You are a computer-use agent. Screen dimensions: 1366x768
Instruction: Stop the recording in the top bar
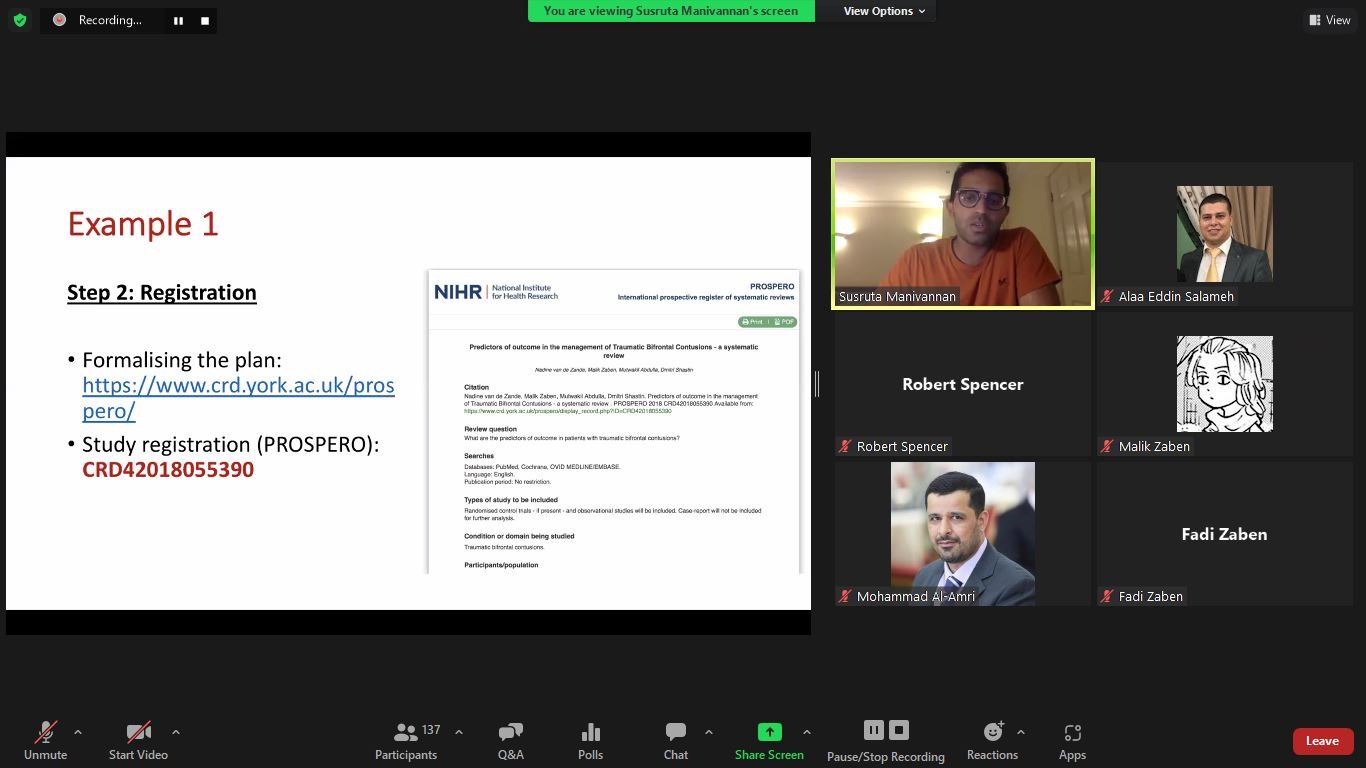coord(205,20)
